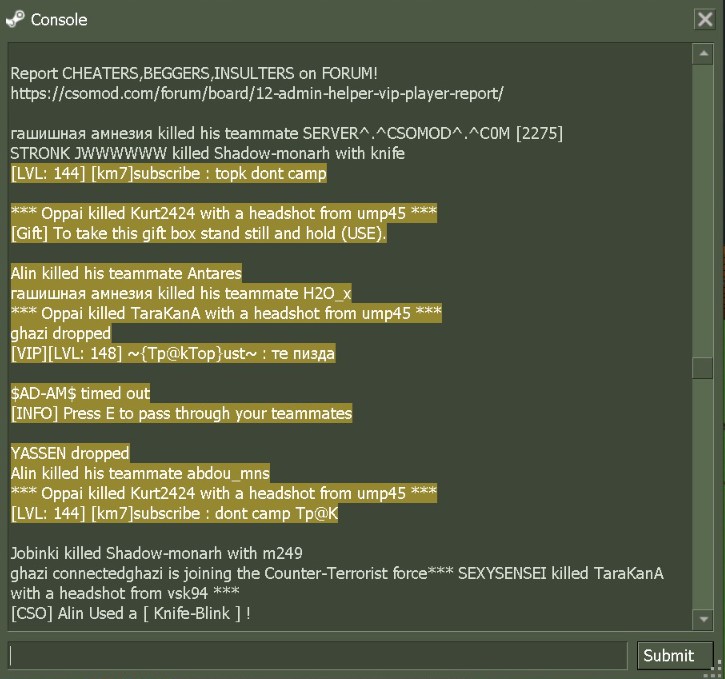Open the csomod.com forum report URL

[x=257, y=93]
